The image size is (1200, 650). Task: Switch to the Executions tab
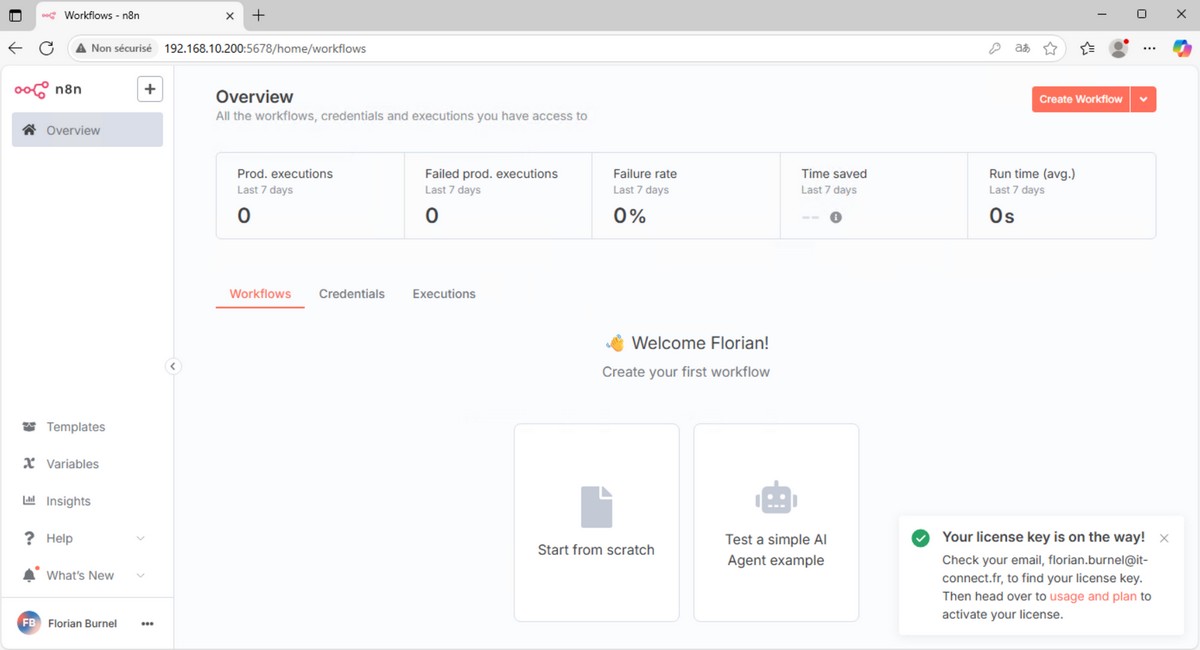click(x=443, y=293)
